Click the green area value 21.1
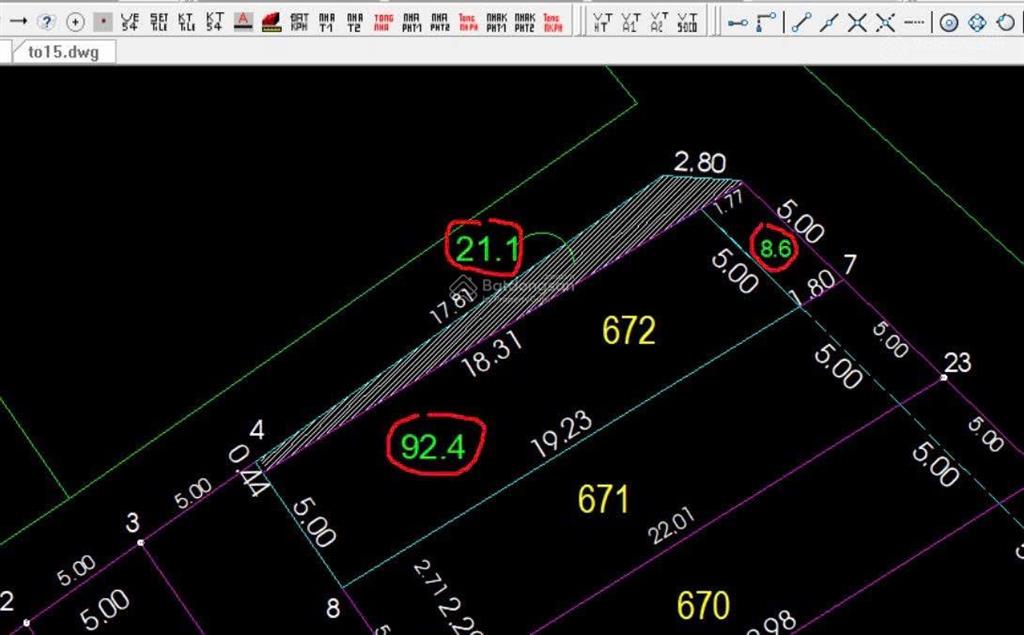1024x635 pixels. 487,249
